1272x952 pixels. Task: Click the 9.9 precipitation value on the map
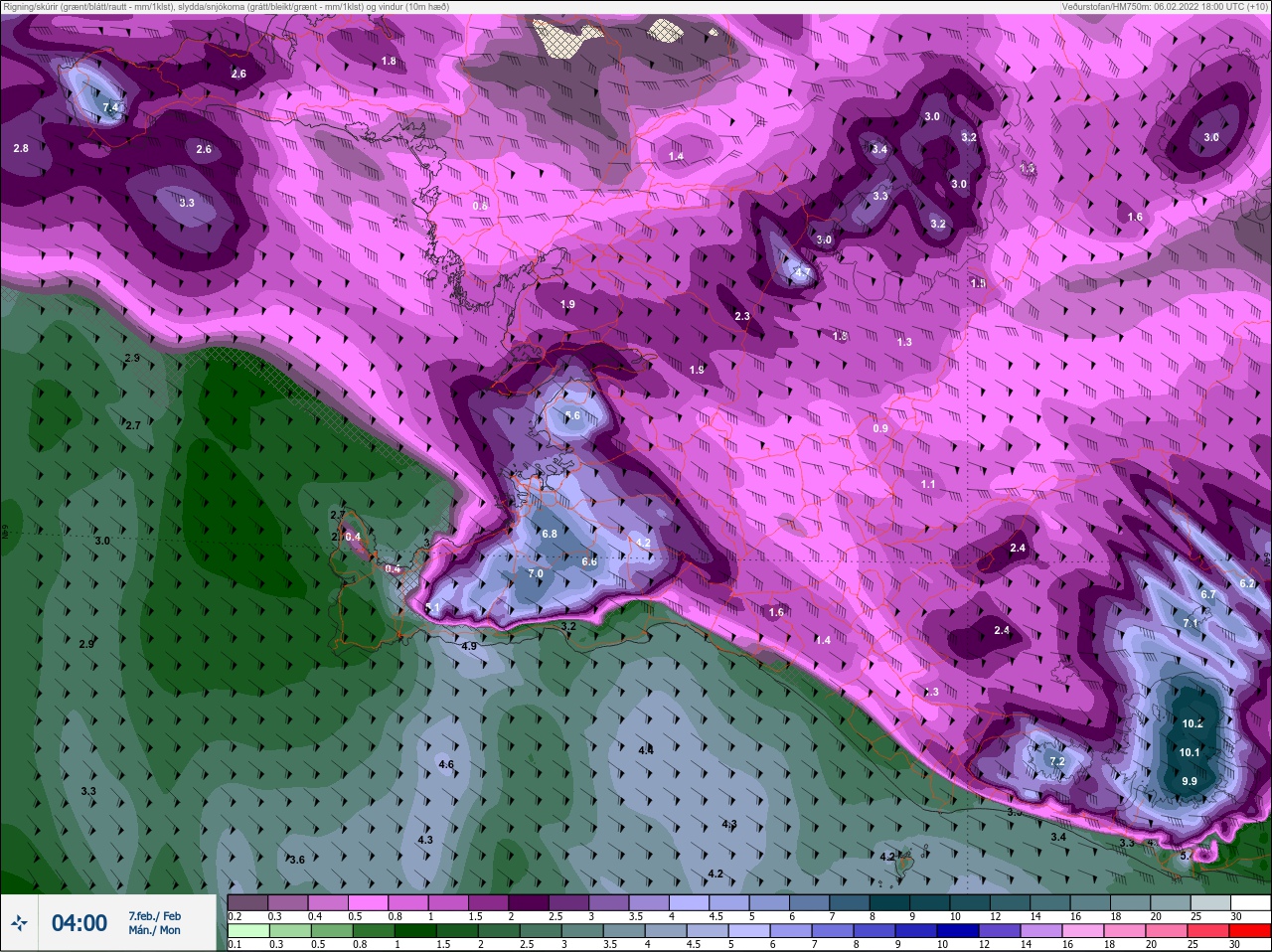click(x=1190, y=781)
